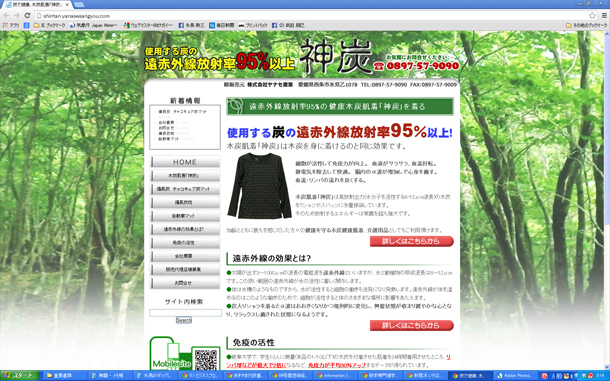Click the Mobilesite phone icon
This screenshot has width=610, height=381.
171,354
